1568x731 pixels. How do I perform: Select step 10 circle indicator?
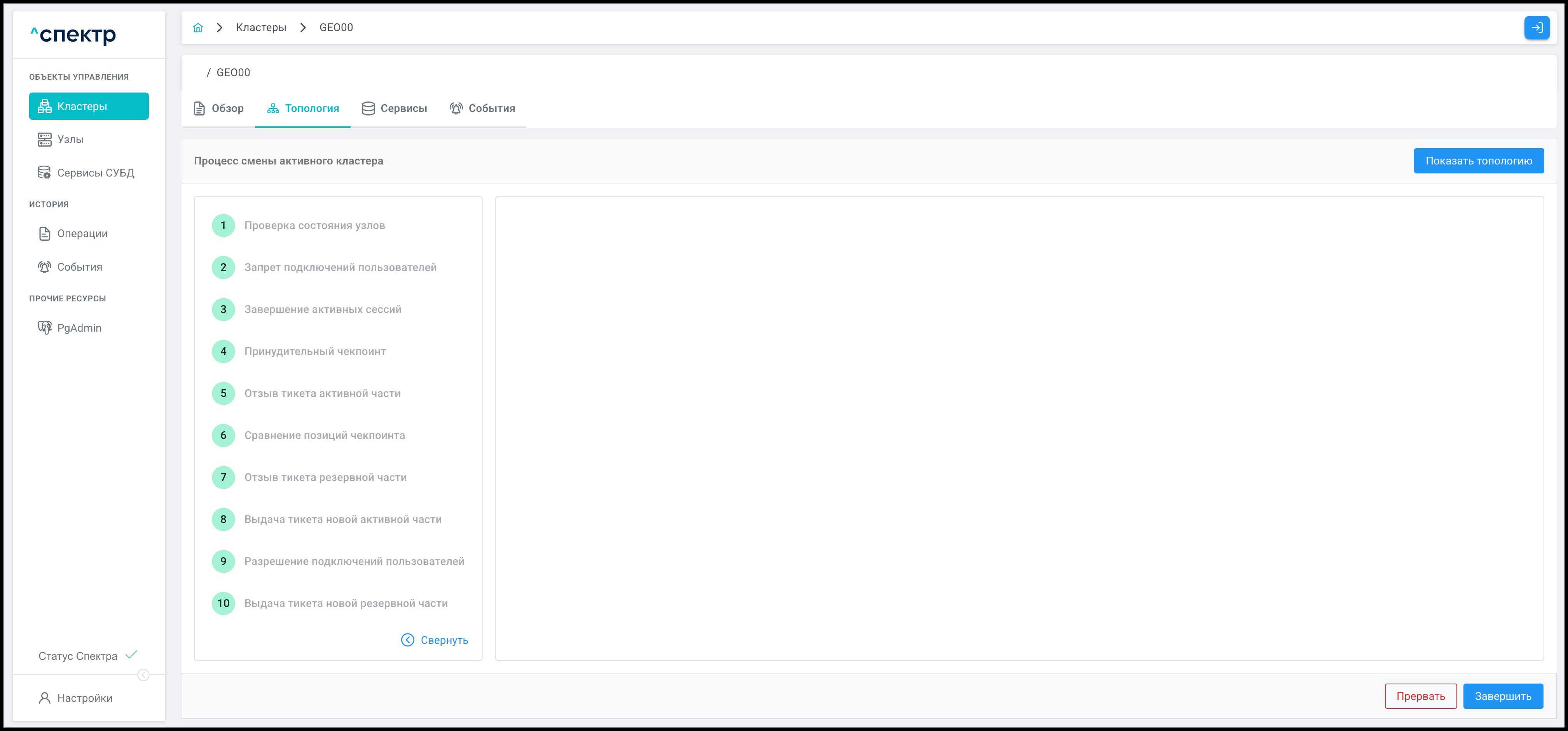(x=224, y=604)
